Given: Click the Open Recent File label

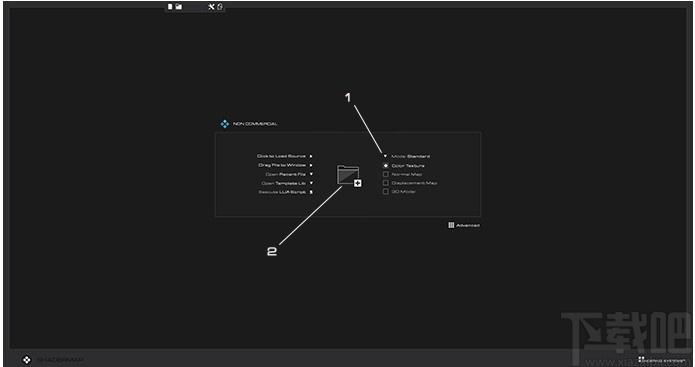Looking at the screenshot, I should [285, 174].
